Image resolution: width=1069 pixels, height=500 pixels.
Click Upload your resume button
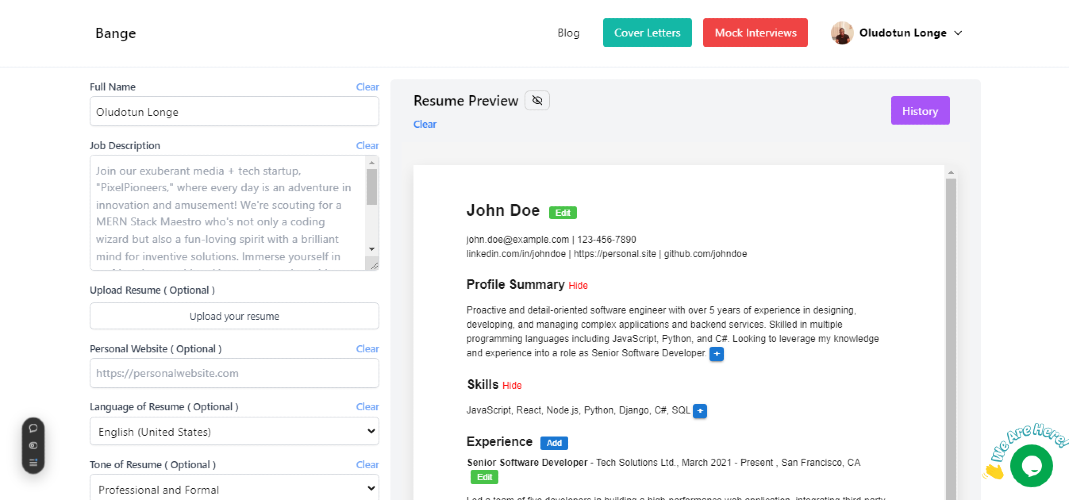(235, 316)
